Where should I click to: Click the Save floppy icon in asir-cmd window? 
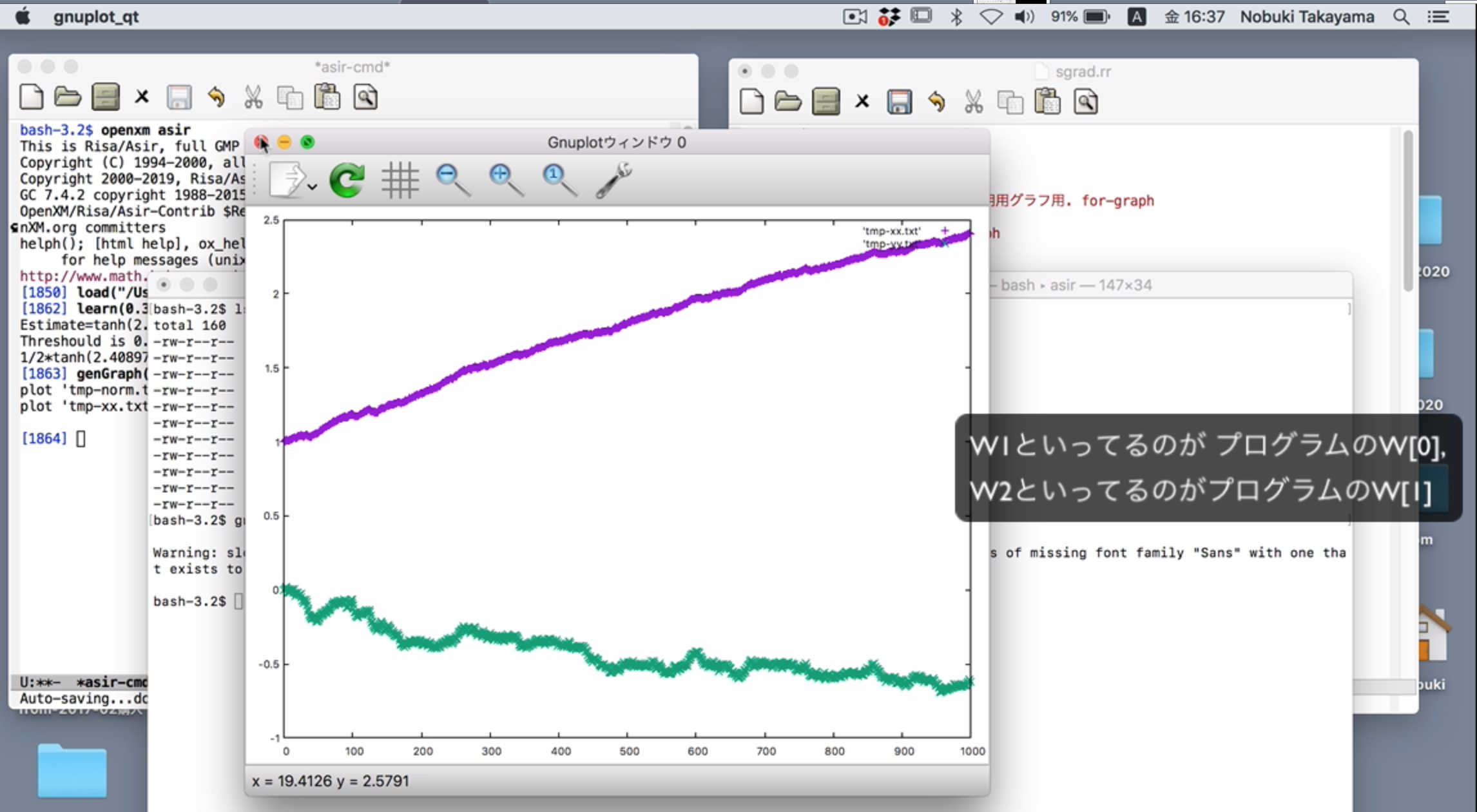179,97
